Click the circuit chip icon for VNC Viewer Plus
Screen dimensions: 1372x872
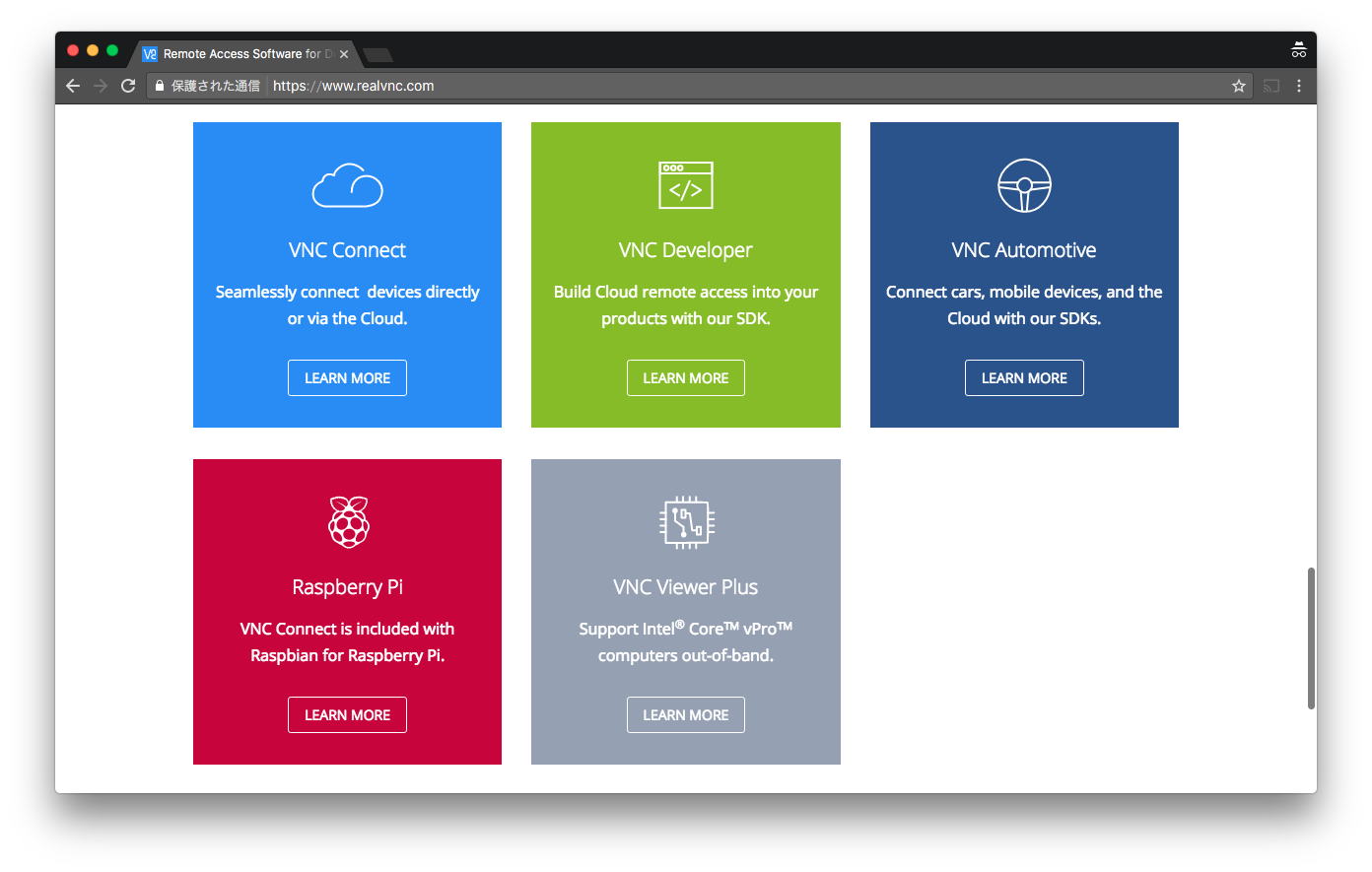(686, 522)
